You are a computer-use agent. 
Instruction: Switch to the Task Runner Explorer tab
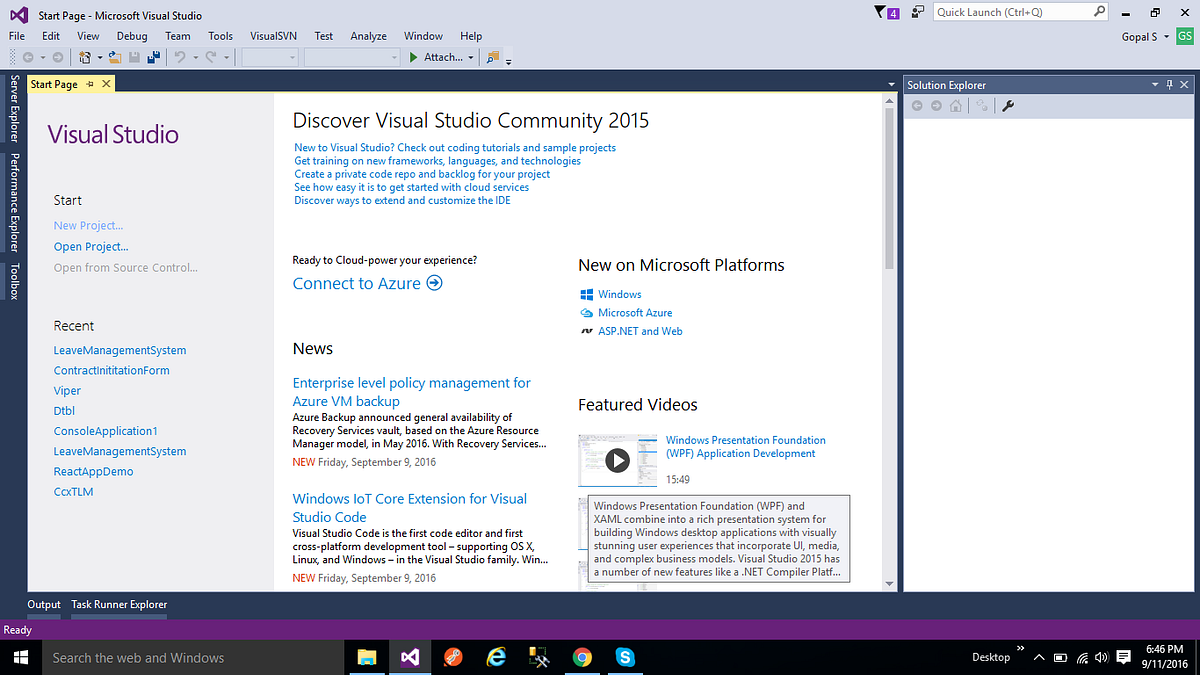pyautogui.click(x=119, y=605)
